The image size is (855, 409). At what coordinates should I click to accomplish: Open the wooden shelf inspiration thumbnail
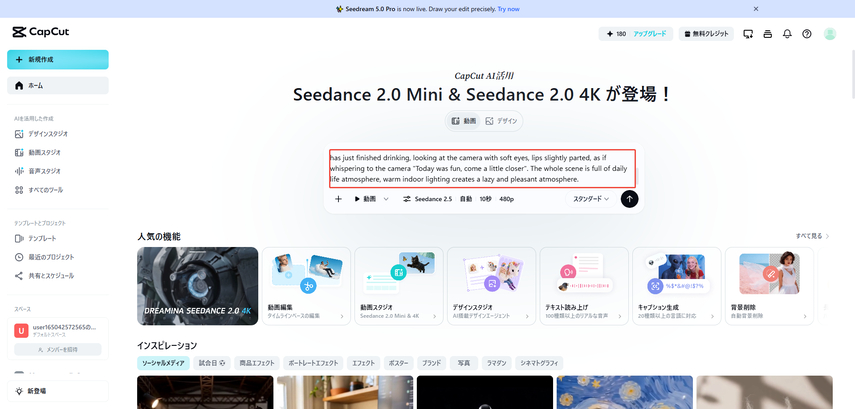[x=345, y=392]
